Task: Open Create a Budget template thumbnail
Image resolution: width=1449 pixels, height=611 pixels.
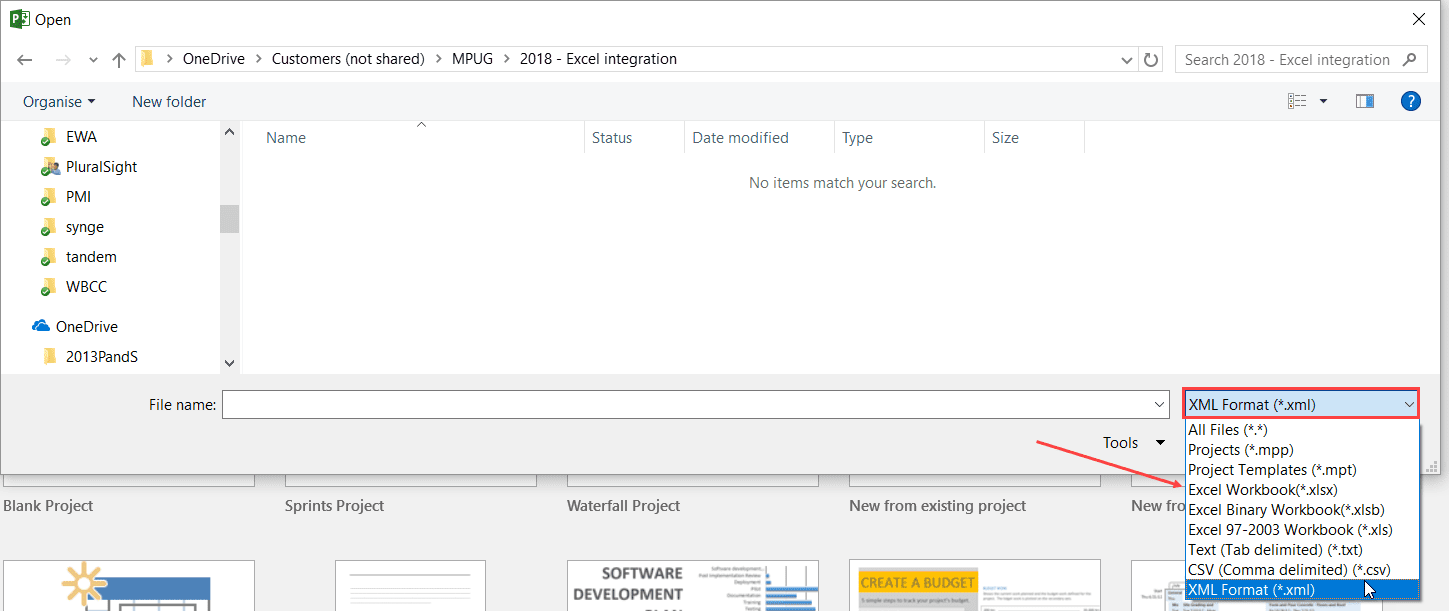Action: click(974, 585)
